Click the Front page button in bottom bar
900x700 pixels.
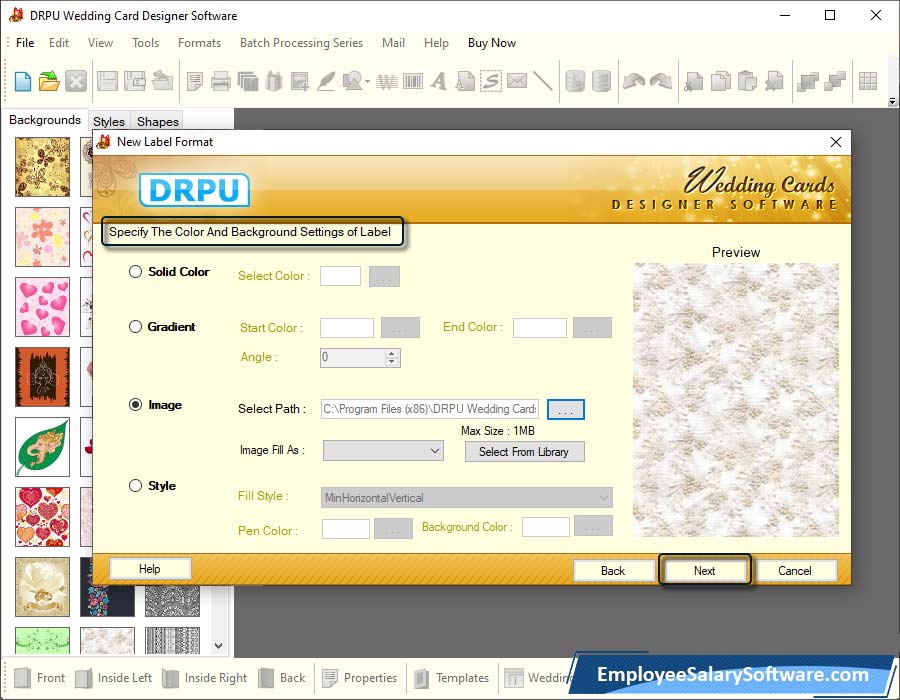click(x=40, y=678)
